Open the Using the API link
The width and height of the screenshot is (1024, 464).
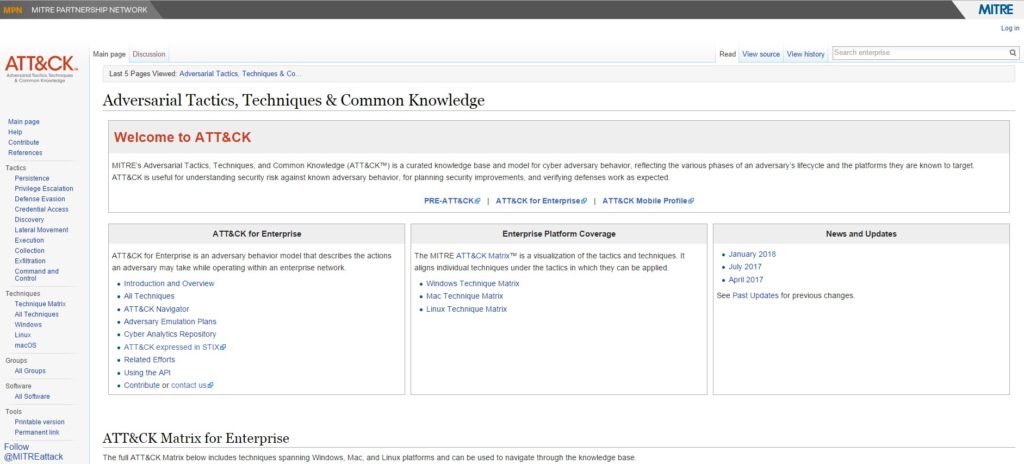148,373
